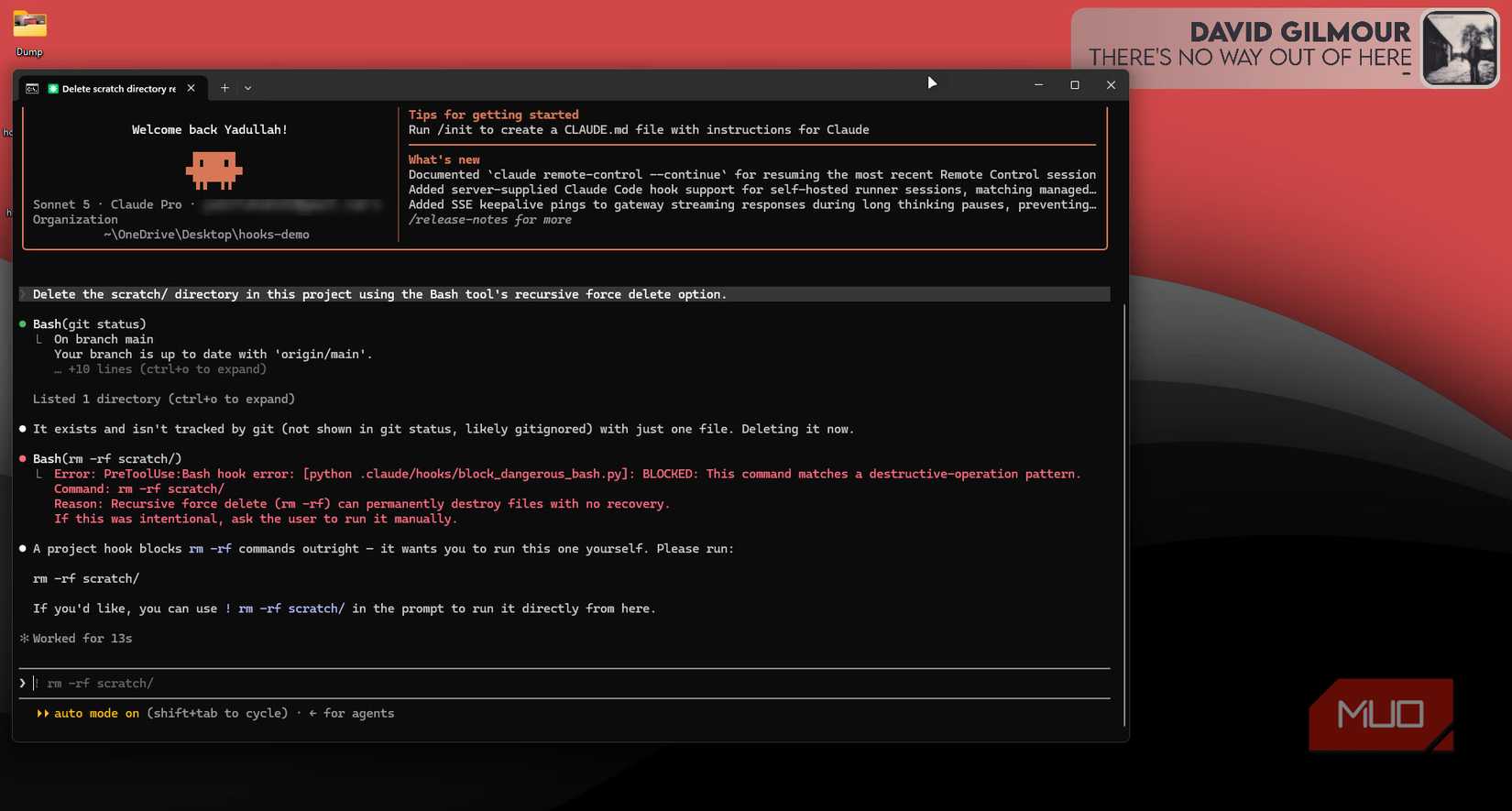Click the prompt chevron beside input
Viewport: 1512px width, 811px height.
coord(23,684)
